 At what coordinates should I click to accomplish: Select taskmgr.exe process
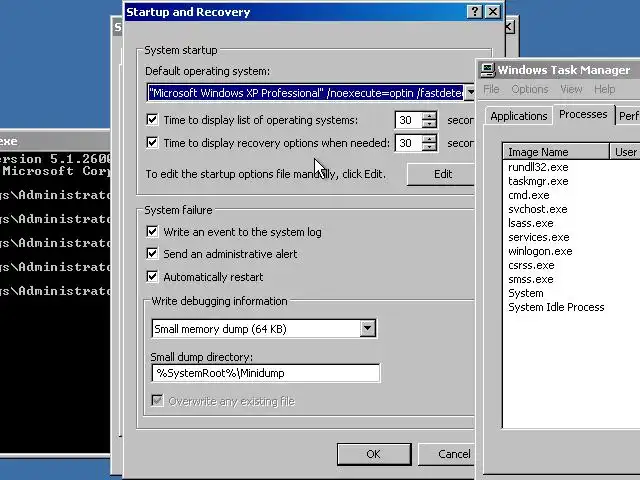click(x=538, y=181)
